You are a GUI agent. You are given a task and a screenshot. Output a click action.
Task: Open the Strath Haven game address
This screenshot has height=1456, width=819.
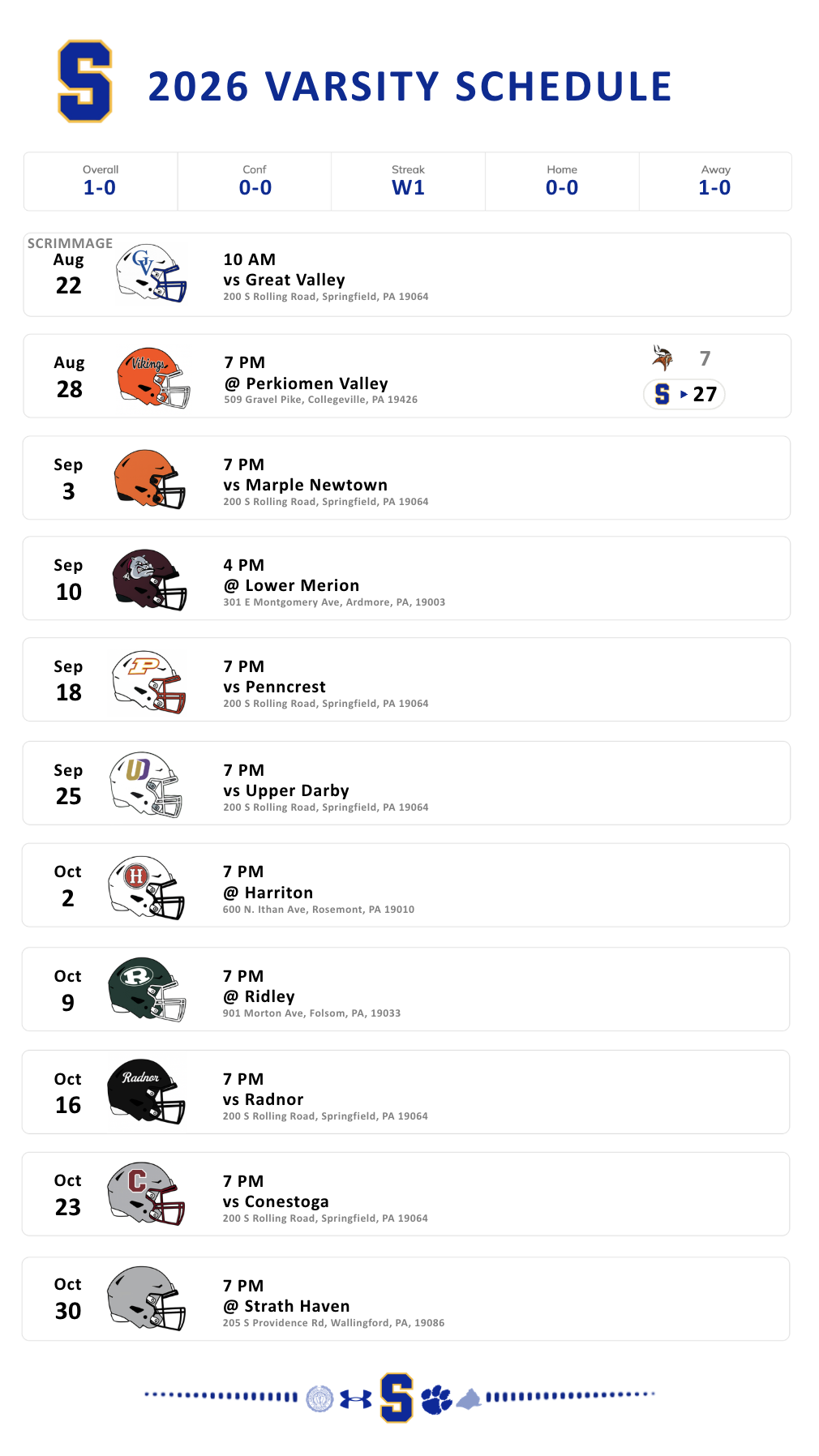coord(333,1322)
